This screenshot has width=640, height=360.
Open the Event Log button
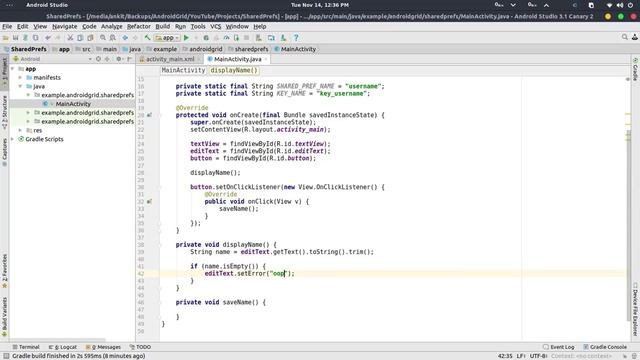[559, 347]
